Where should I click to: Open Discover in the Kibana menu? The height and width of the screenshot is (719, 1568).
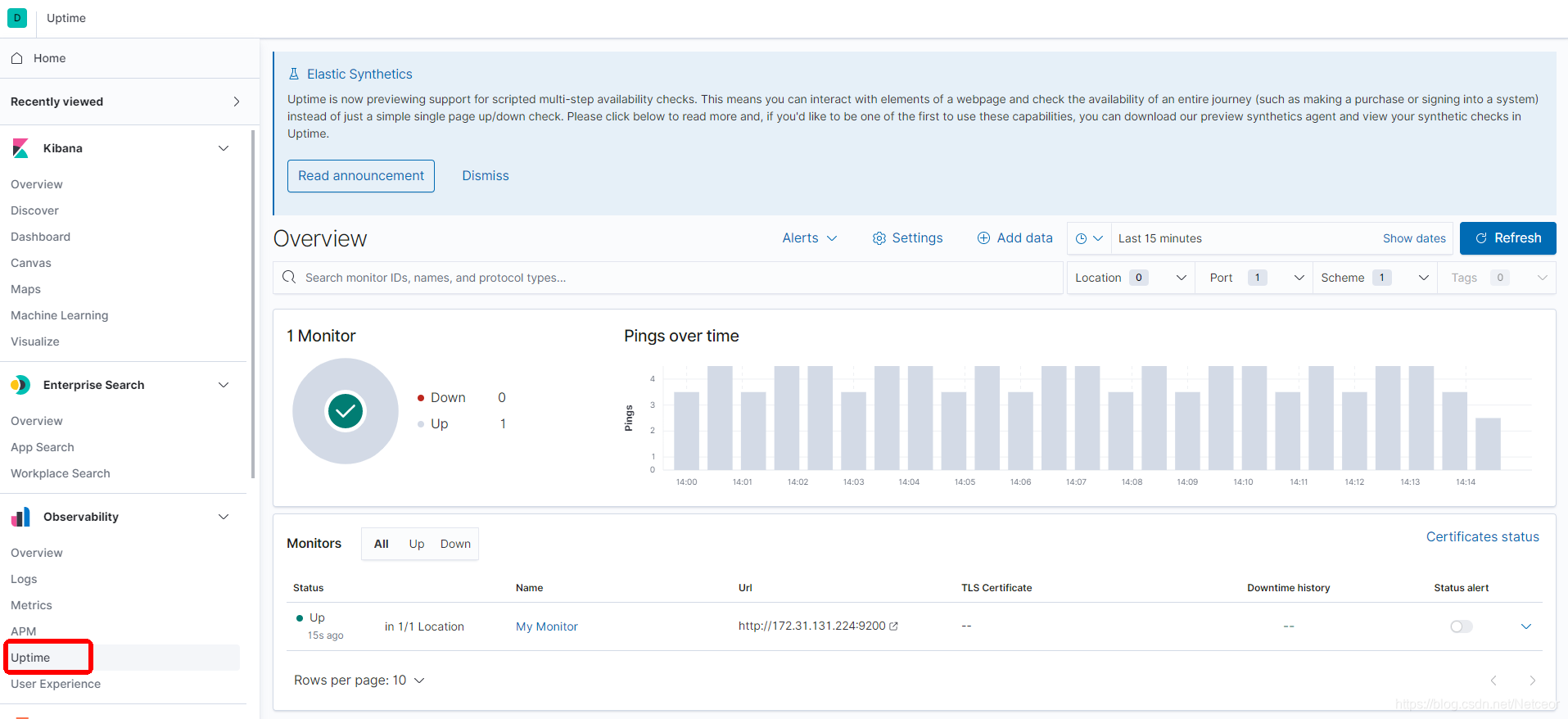coord(34,210)
